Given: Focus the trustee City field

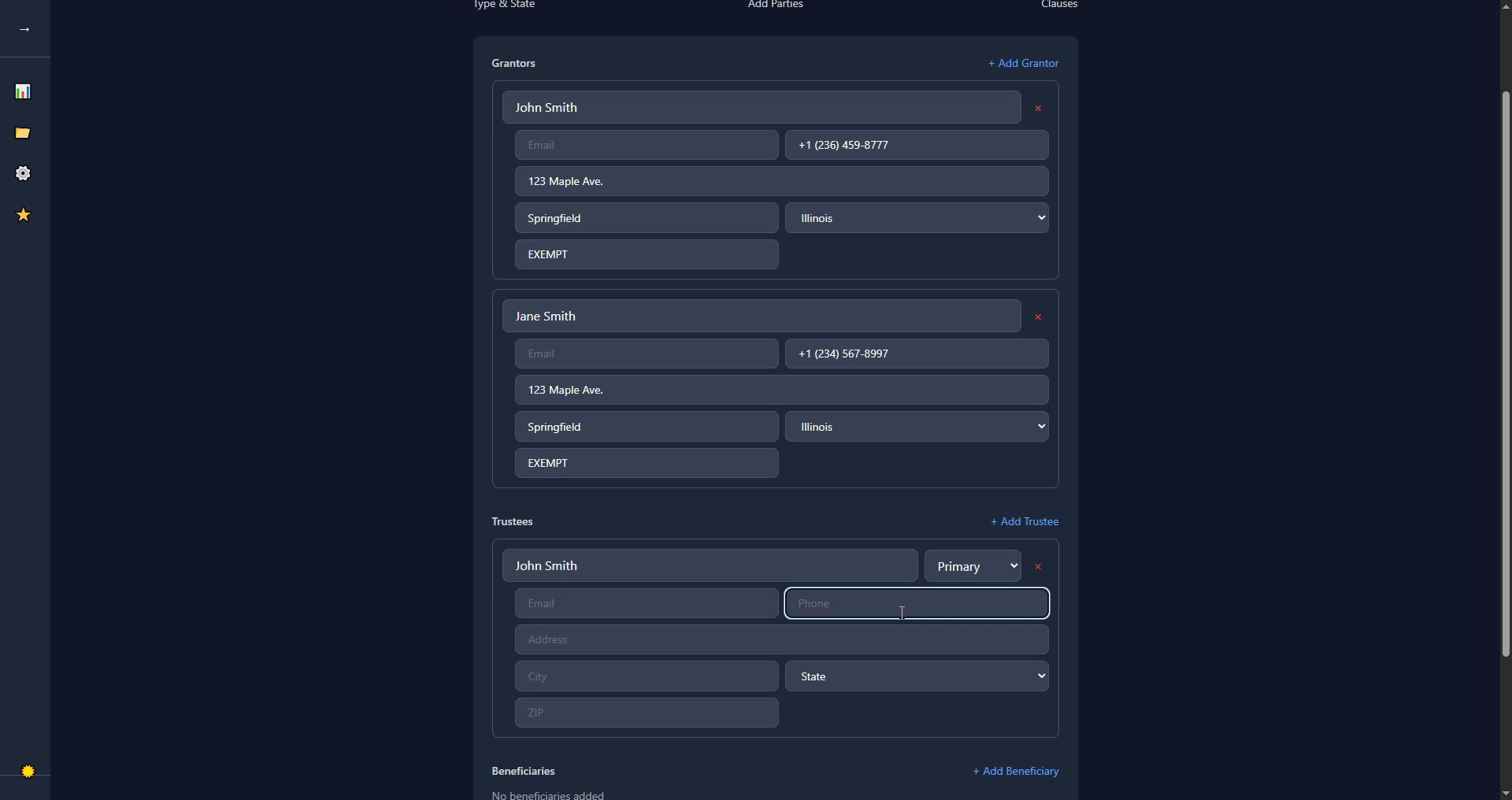Looking at the screenshot, I should (x=647, y=676).
